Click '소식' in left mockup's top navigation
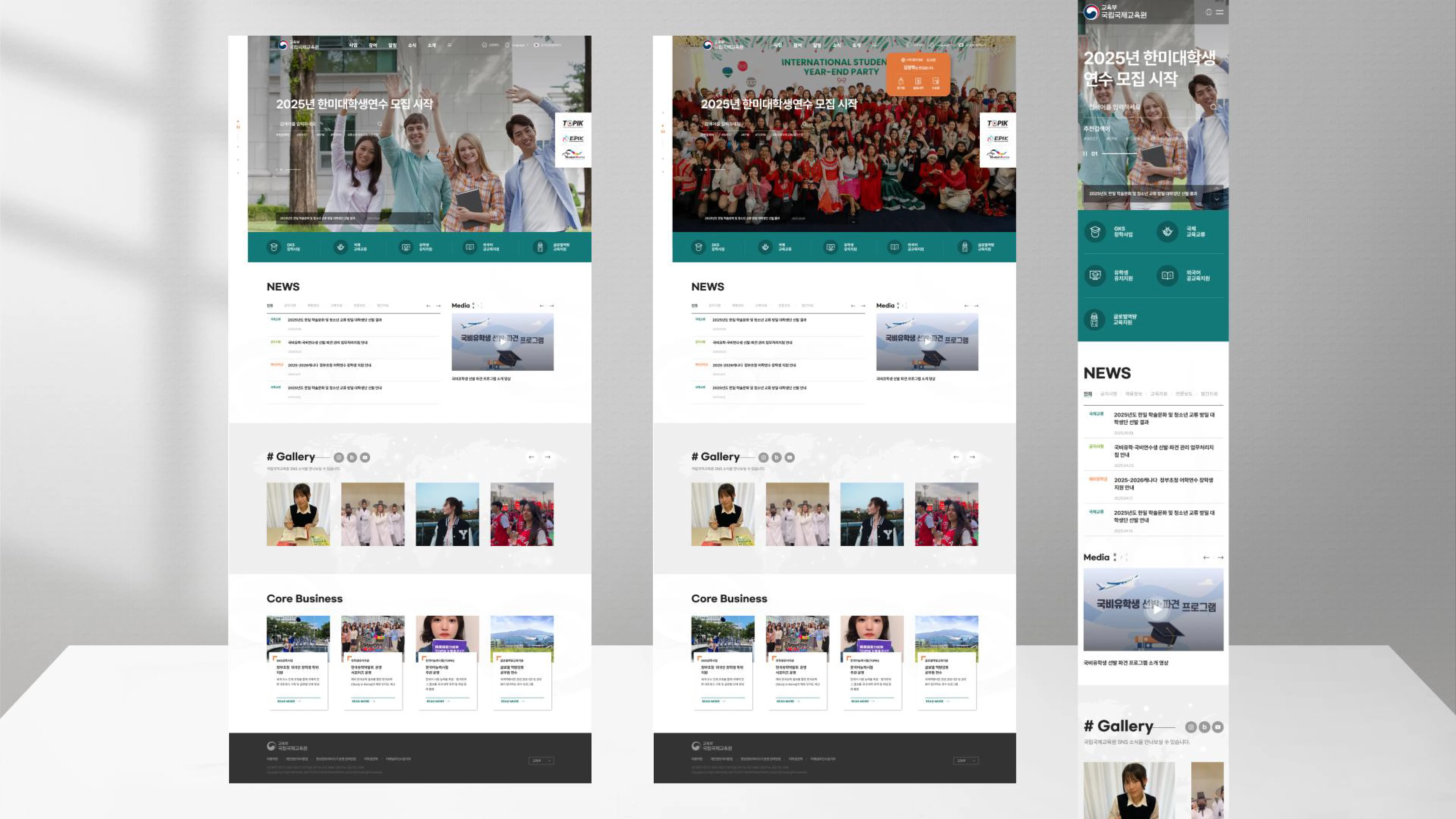This screenshot has width=1456, height=819. [412, 45]
